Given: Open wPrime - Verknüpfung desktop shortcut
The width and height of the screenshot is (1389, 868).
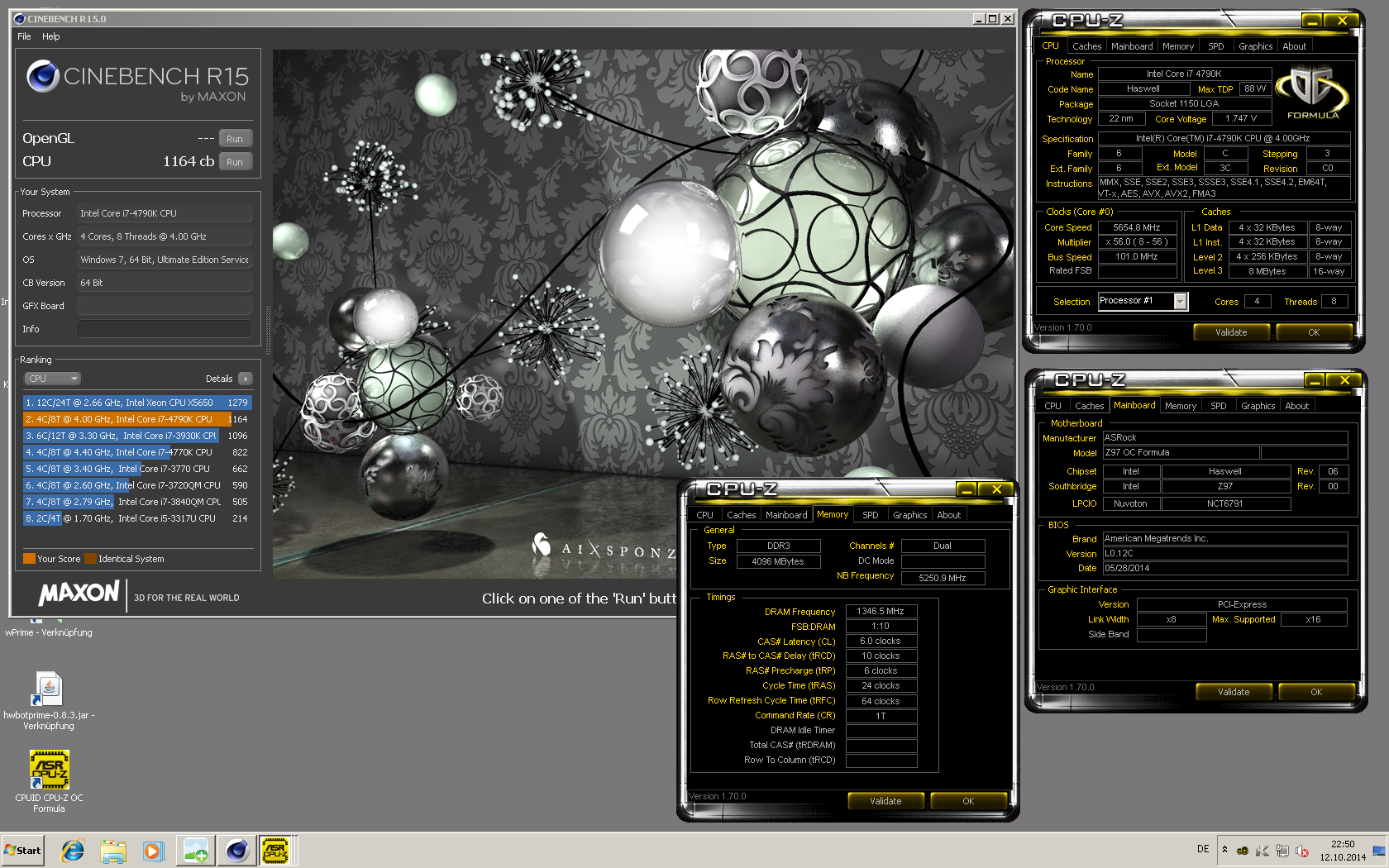Looking at the screenshot, I should pyautogui.click(x=49, y=627).
